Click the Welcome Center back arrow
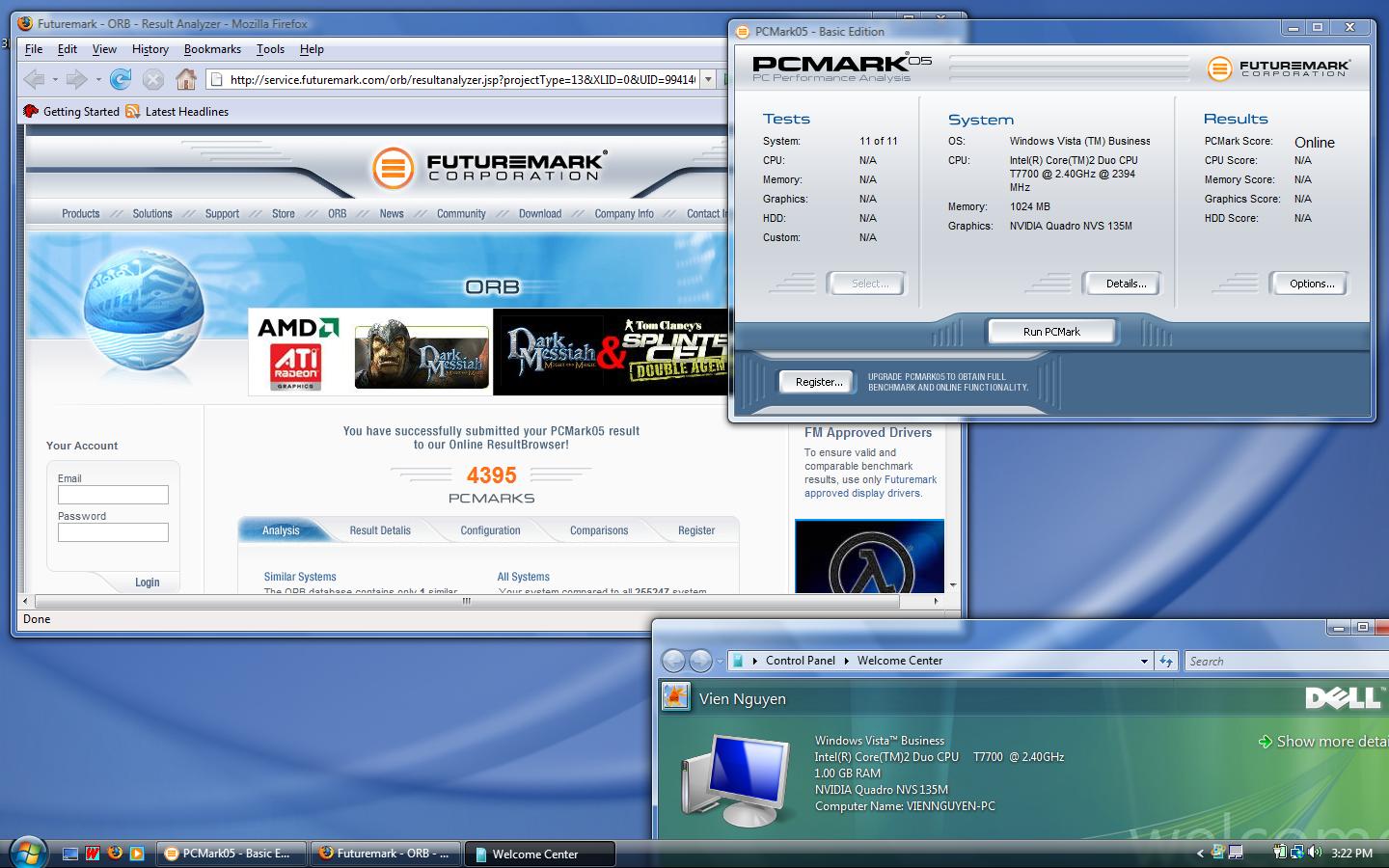 click(673, 661)
